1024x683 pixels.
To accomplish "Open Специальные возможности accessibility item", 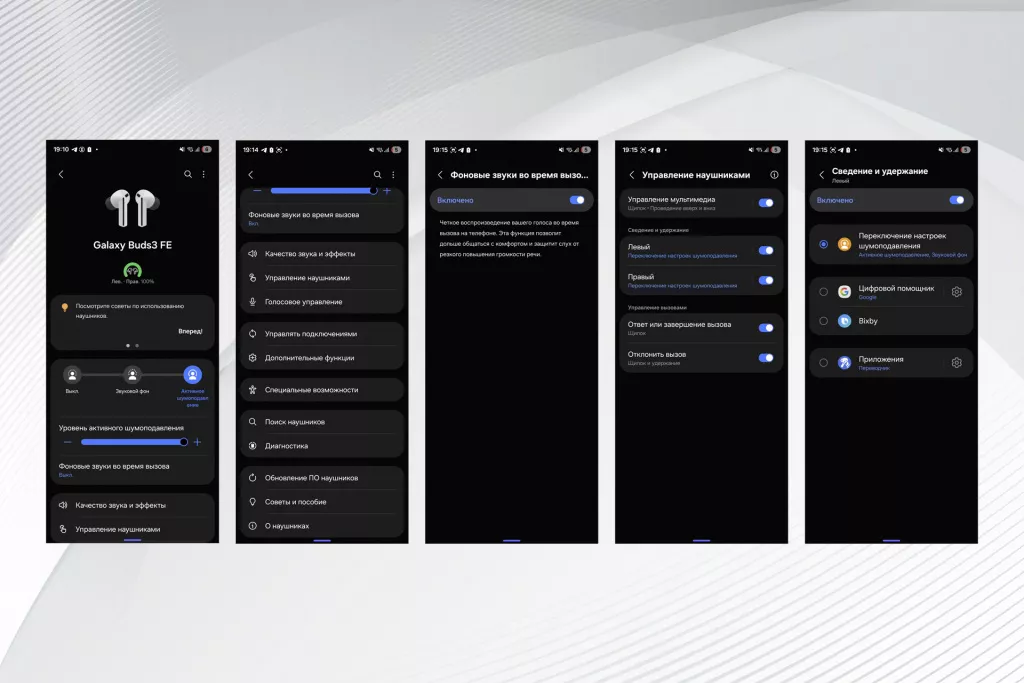I will tap(322, 390).
